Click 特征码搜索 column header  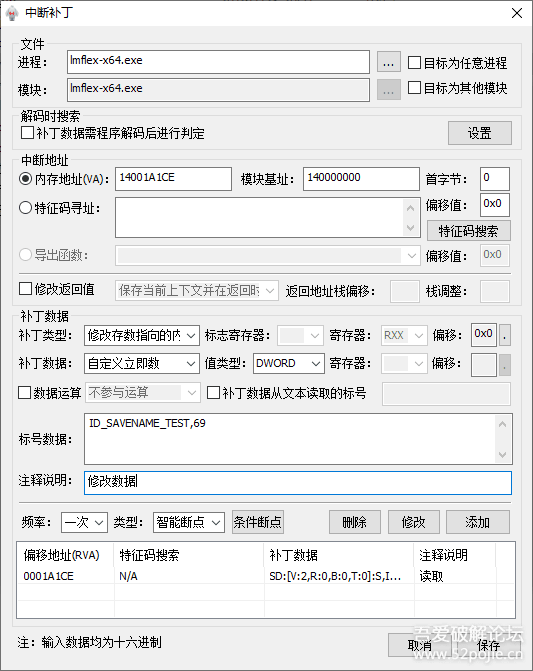[x=189, y=555]
